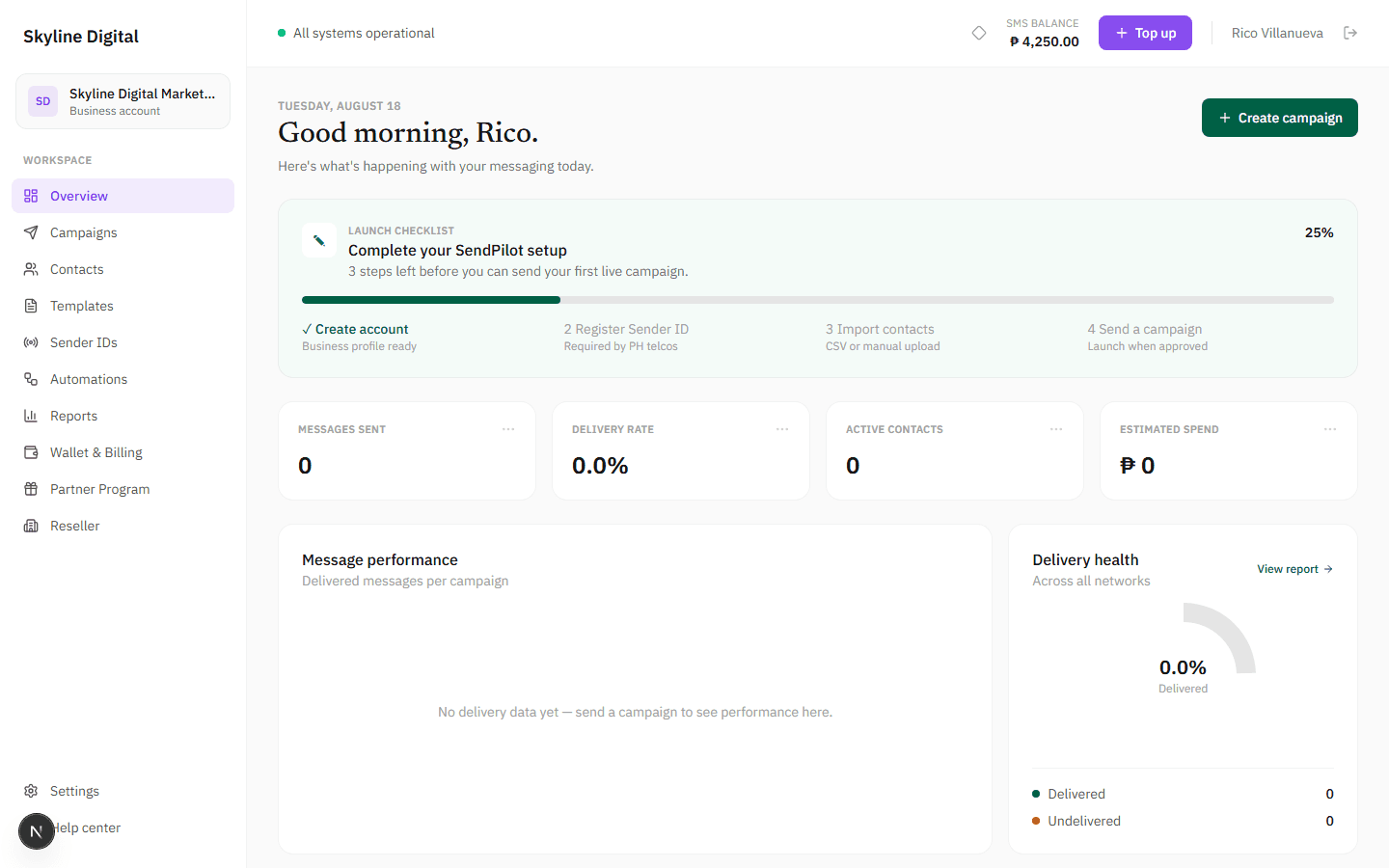Open options menu on Messages Sent card

(x=508, y=429)
